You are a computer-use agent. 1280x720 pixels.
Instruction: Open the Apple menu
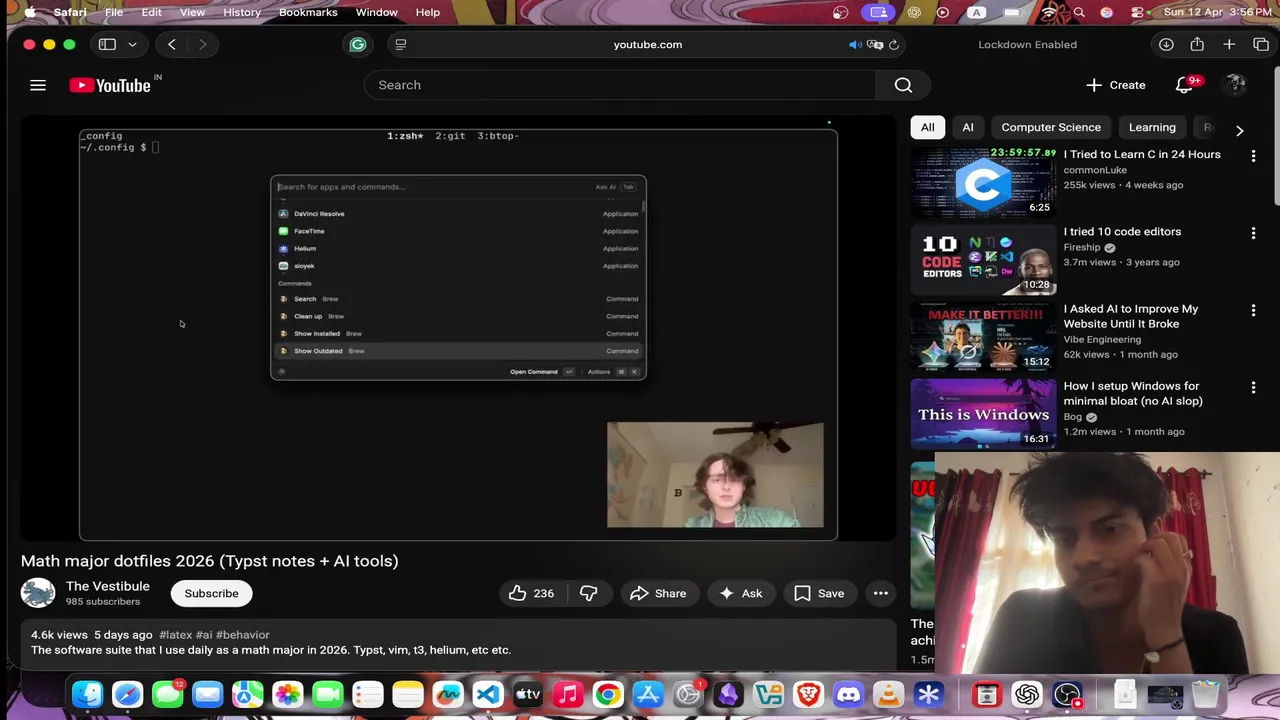click(30, 12)
